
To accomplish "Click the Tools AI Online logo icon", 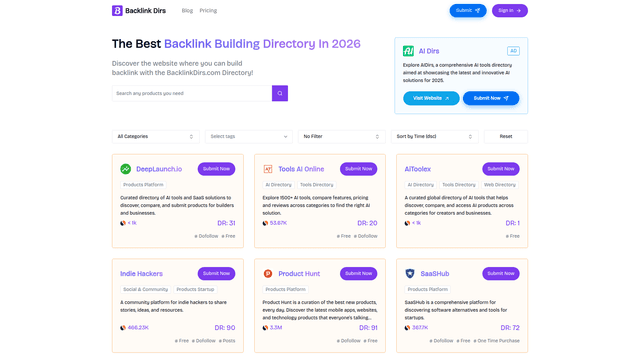I will point(268,169).
